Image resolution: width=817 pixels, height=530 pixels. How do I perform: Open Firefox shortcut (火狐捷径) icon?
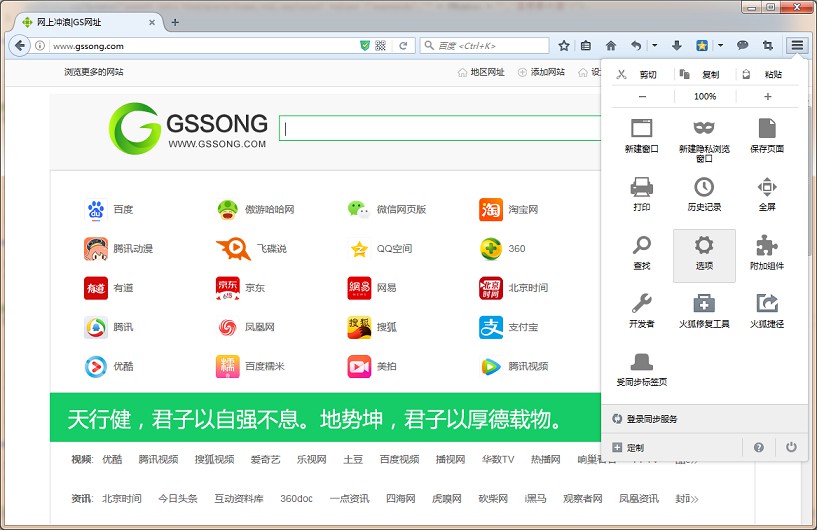pyautogui.click(x=766, y=311)
